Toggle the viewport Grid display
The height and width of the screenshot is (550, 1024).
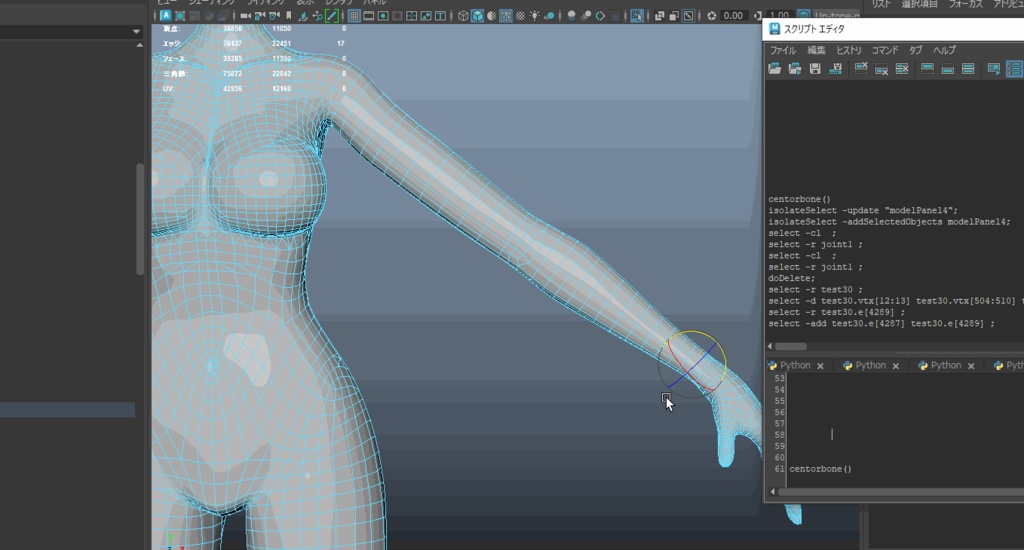tap(354, 16)
